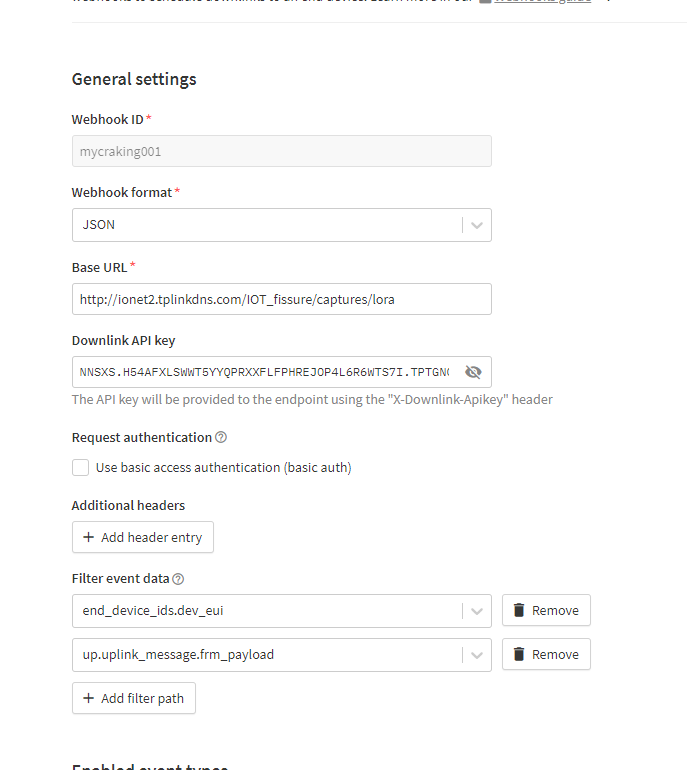Expand the Webhook format chevron arrow
This screenshot has width=687, height=770.
(x=477, y=225)
